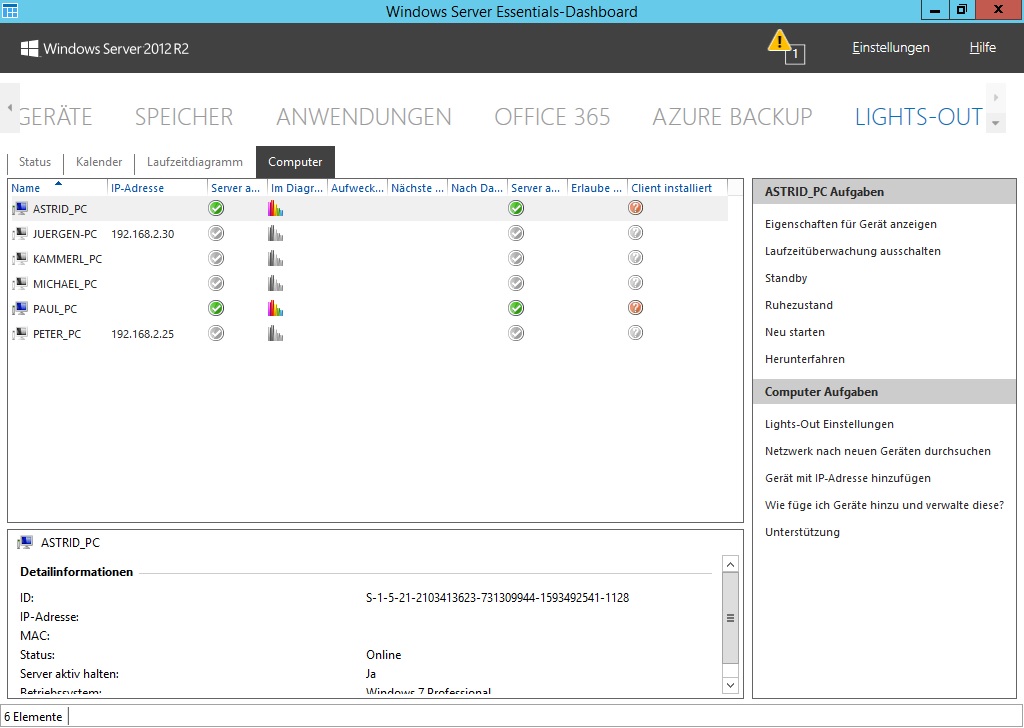Select the MICHAEL_PC row

click(x=65, y=284)
